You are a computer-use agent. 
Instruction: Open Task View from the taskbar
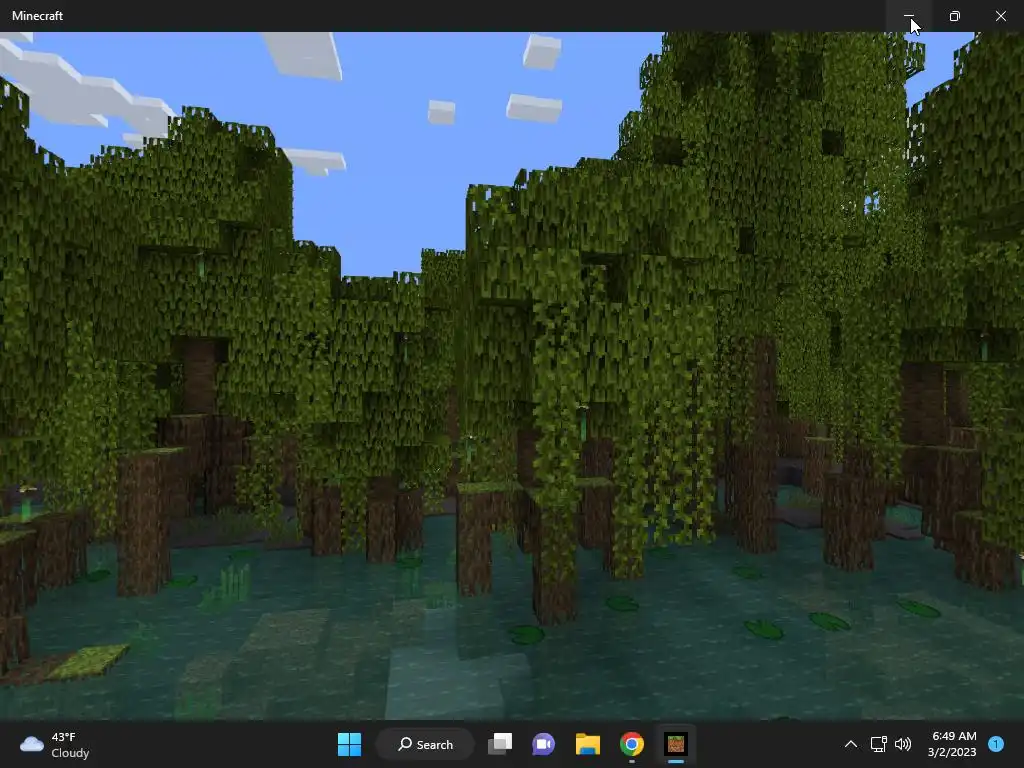[x=500, y=744]
